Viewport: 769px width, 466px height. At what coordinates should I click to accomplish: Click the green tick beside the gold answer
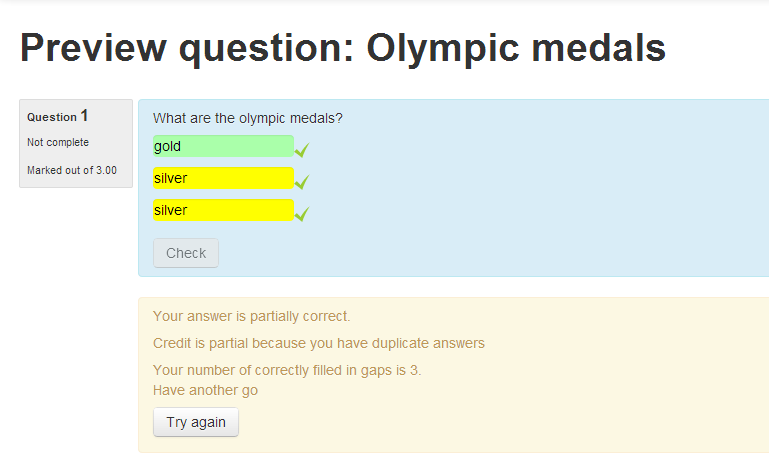pos(302,150)
